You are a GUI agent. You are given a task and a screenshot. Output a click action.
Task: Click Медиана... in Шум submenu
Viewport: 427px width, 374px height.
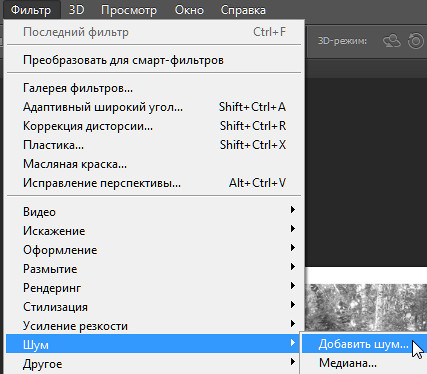(x=364, y=363)
